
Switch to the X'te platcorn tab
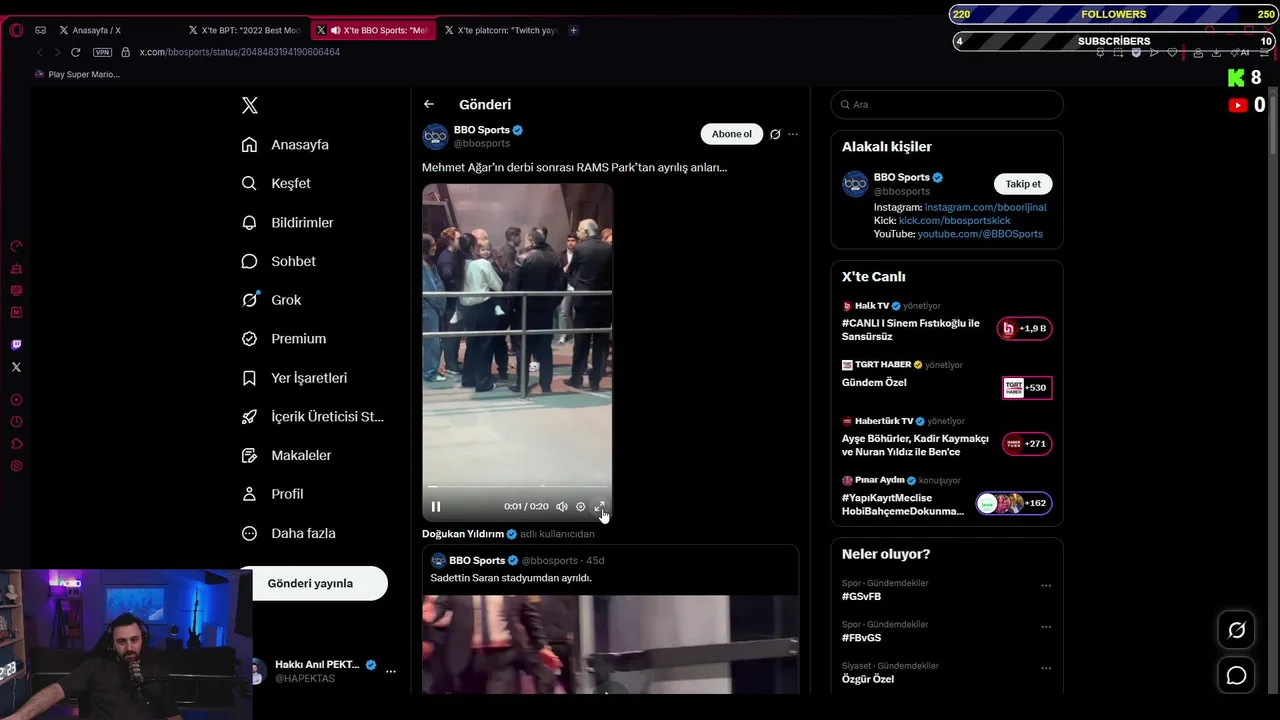pyautogui.click(x=500, y=30)
